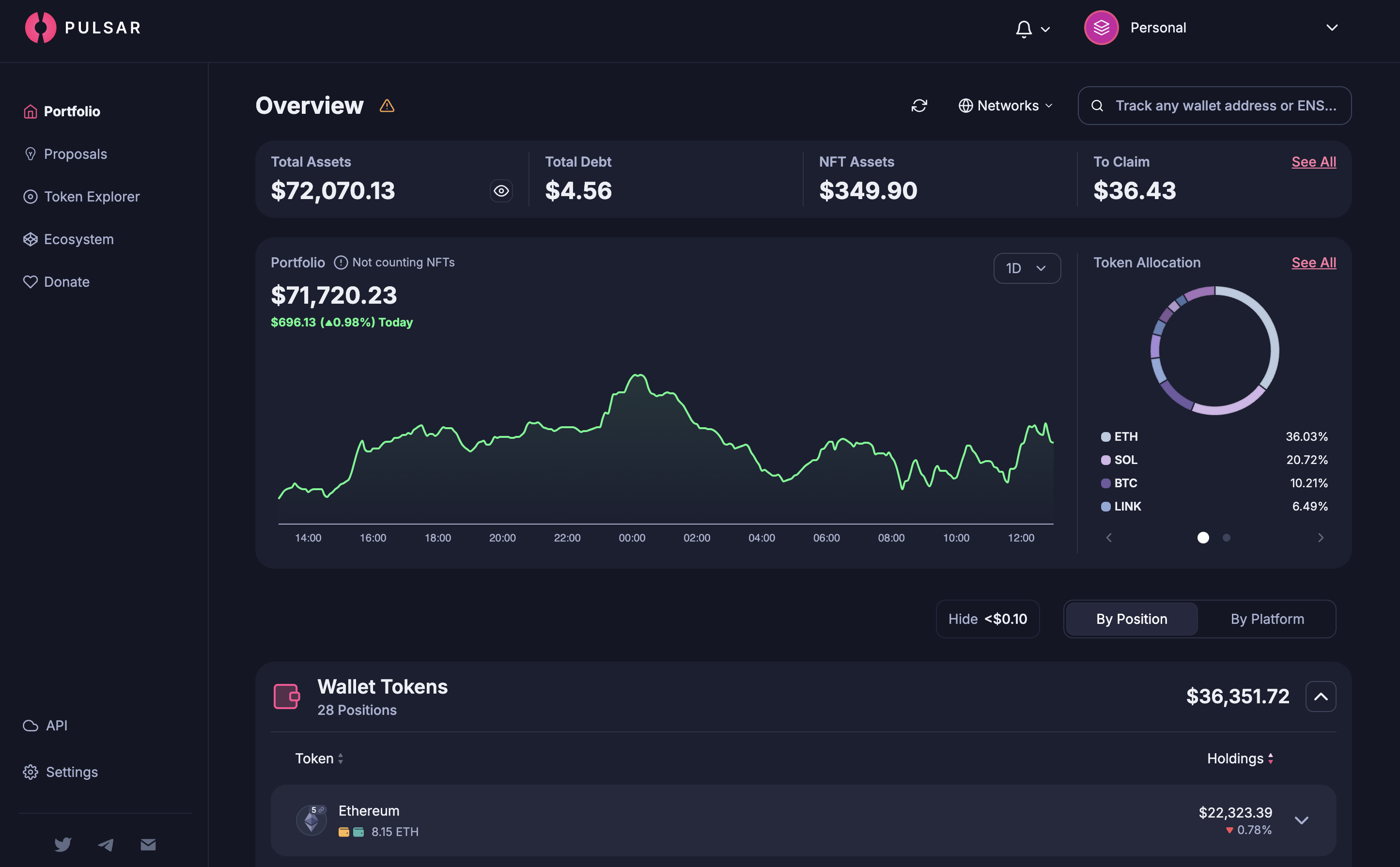Expand the Ethereum token row
1400x867 pixels.
coord(1301,820)
